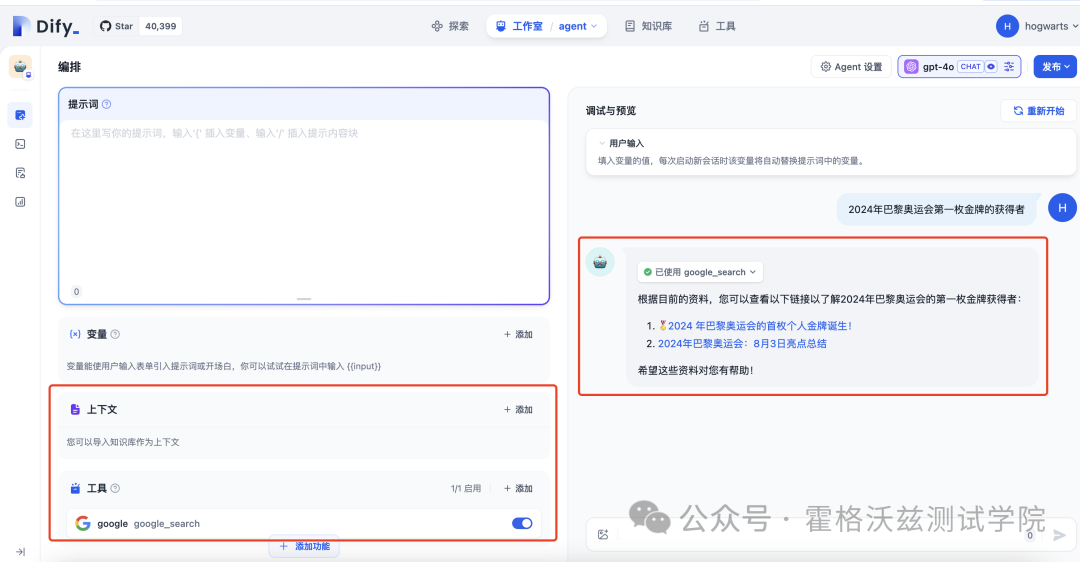Viewport: 1080px width, 562px height.
Task: Click the 1/1 启用 status text
Action: coord(466,488)
